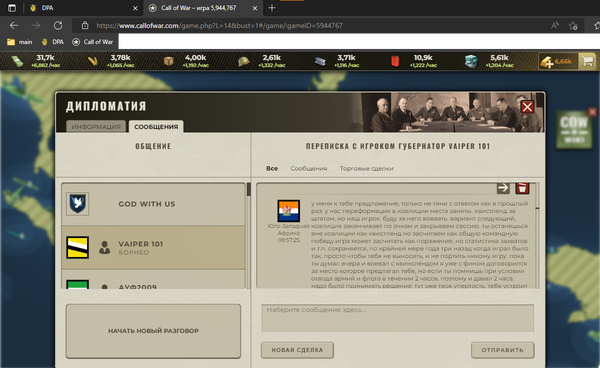Filter by Торговые сделки
Image resolution: width=600 pixels, height=368 pixels.
pos(366,168)
